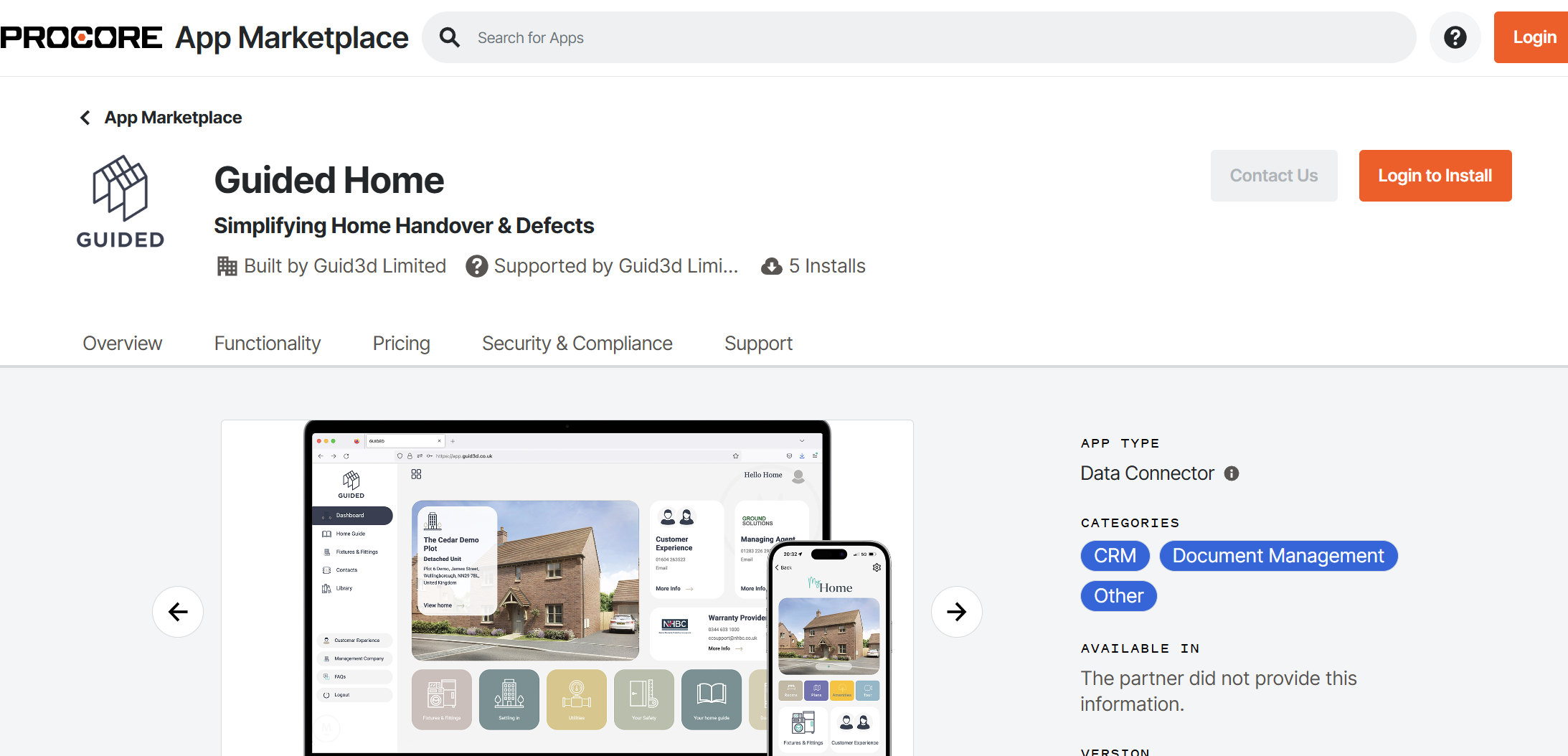Focus the Search for Apps field
1568x756 pixels.
(x=932, y=37)
